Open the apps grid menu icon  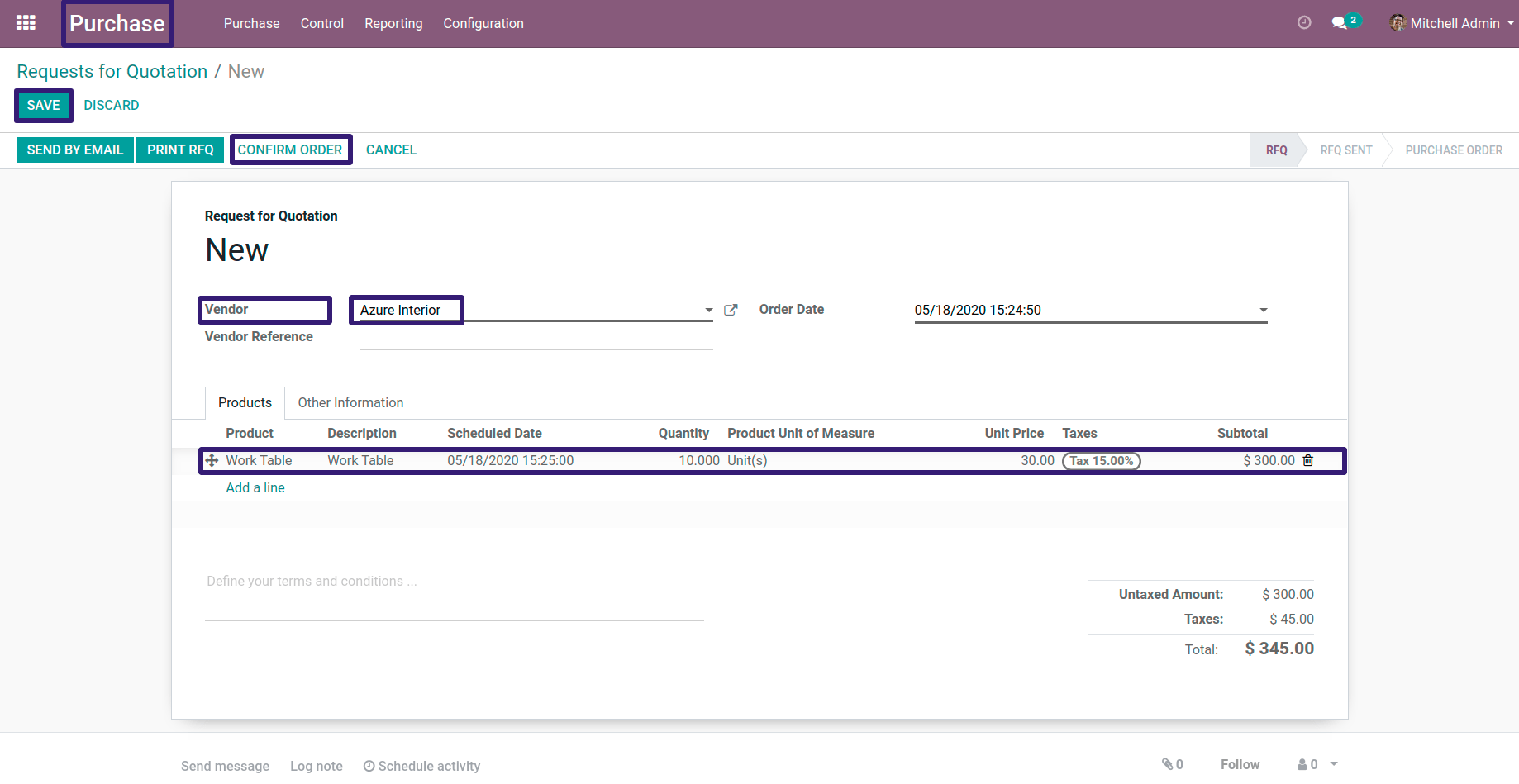click(26, 23)
